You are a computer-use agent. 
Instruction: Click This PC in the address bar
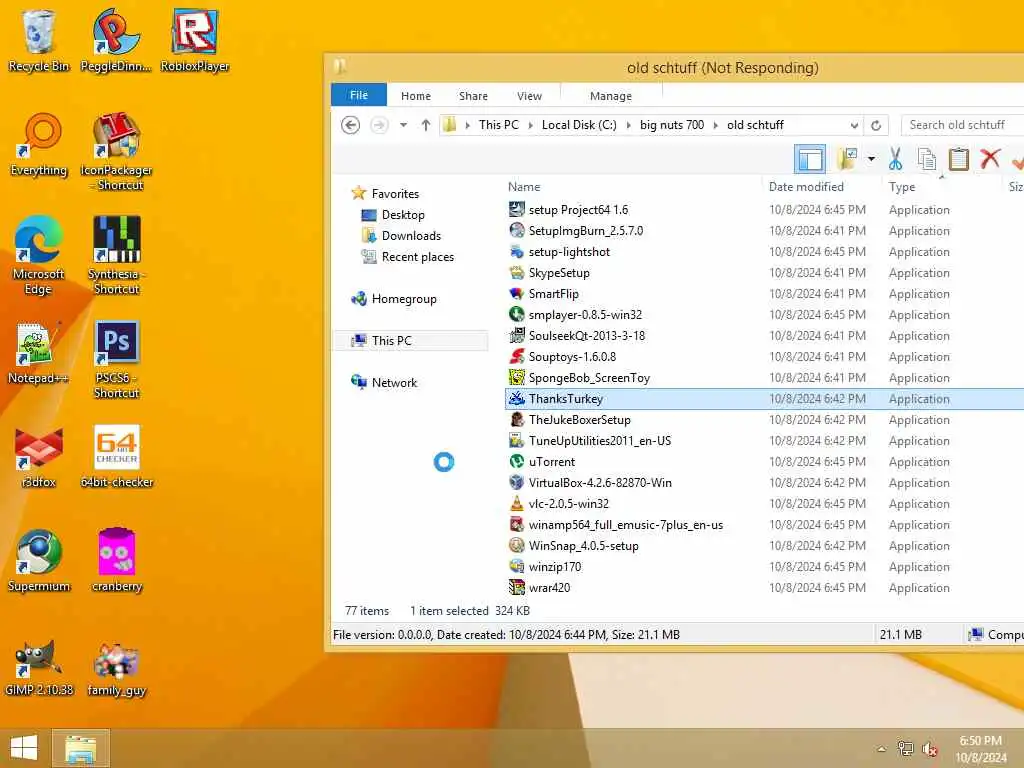498,125
